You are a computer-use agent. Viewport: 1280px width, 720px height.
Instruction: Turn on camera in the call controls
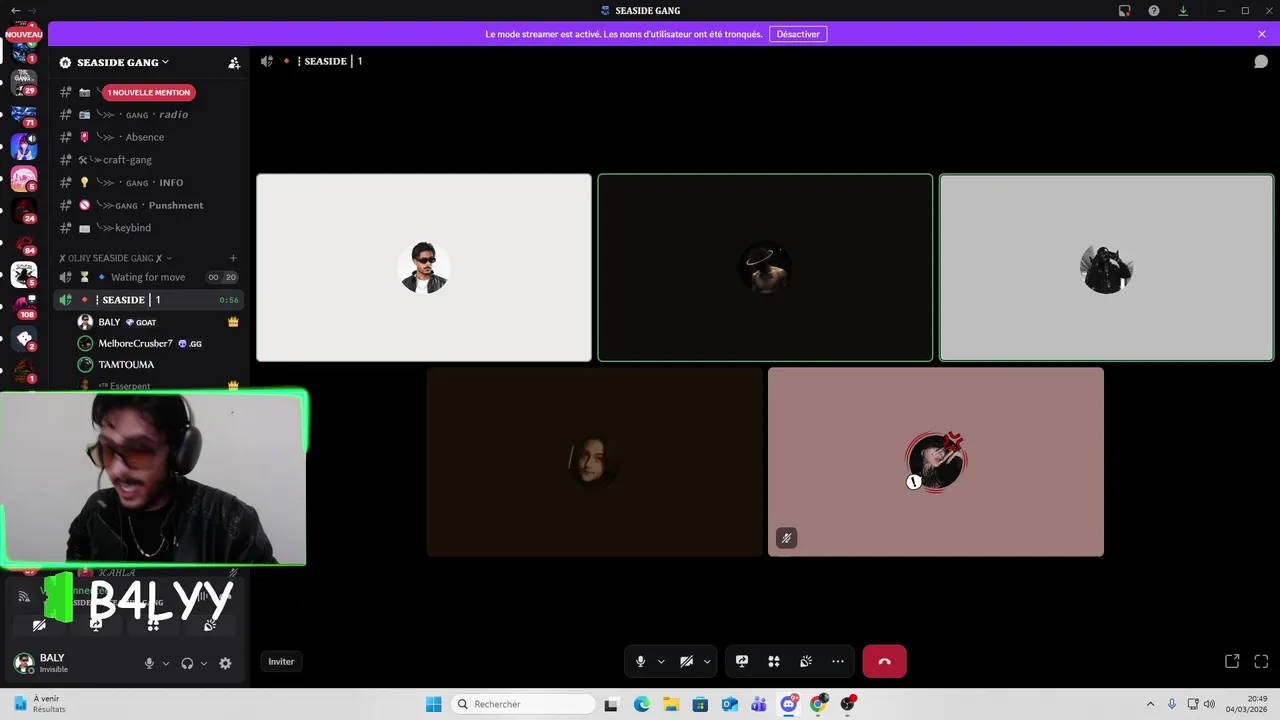coord(686,661)
